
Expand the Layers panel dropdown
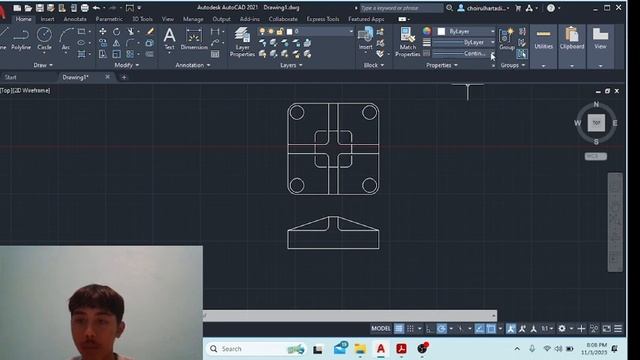pyautogui.click(x=291, y=65)
